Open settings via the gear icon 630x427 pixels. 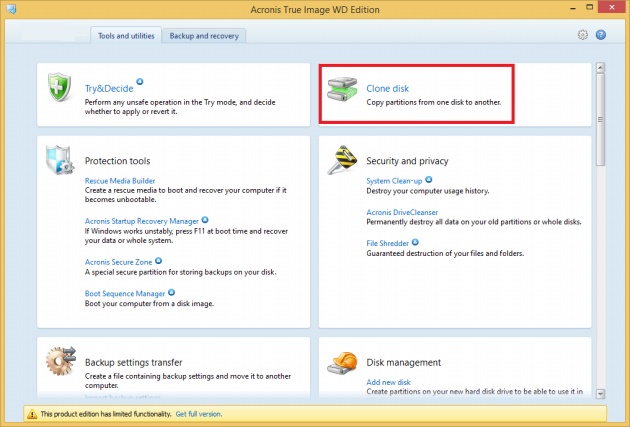tap(583, 35)
